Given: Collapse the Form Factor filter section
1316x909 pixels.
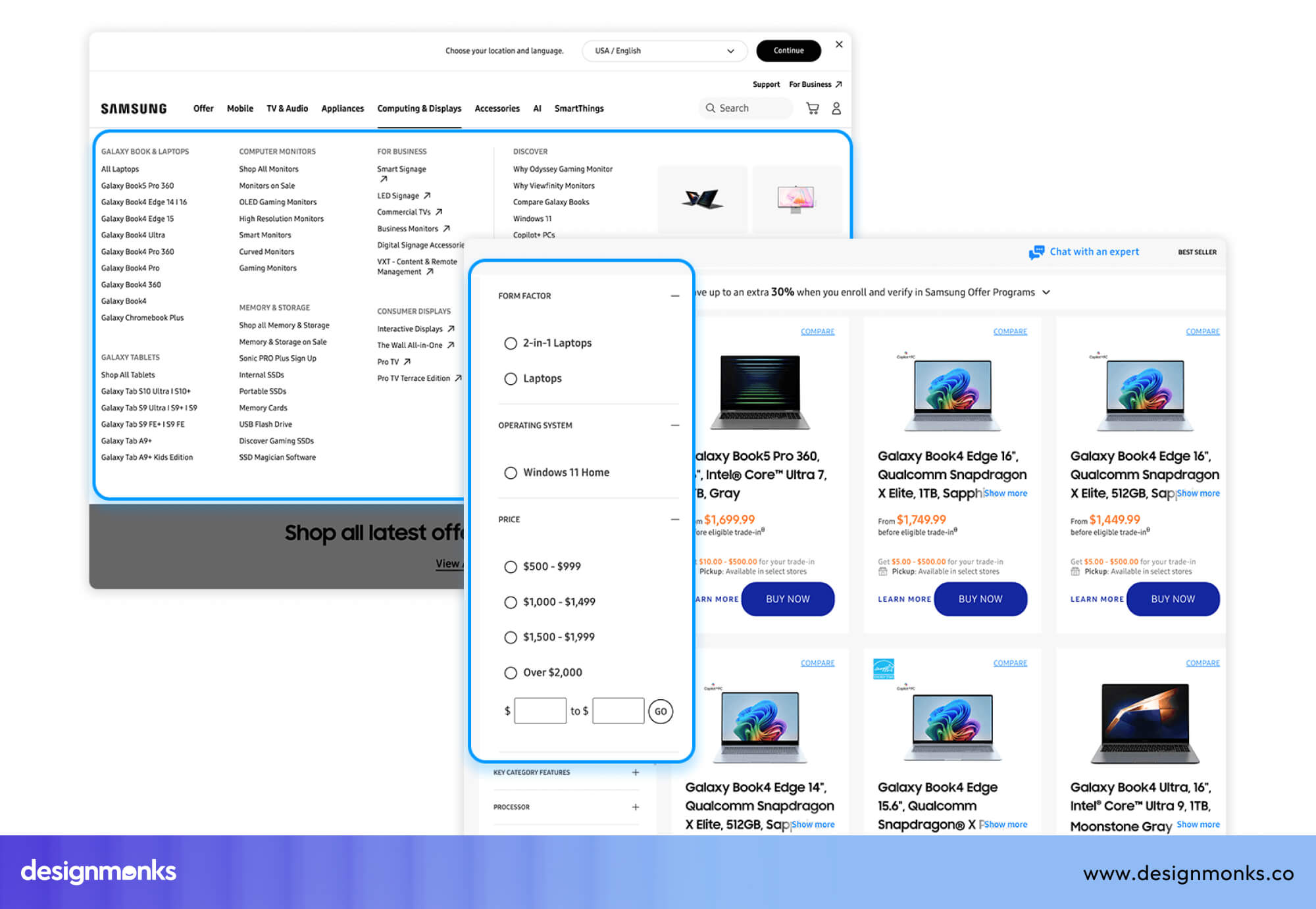Looking at the screenshot, I should pyautogui.click(x=674, y=296).
